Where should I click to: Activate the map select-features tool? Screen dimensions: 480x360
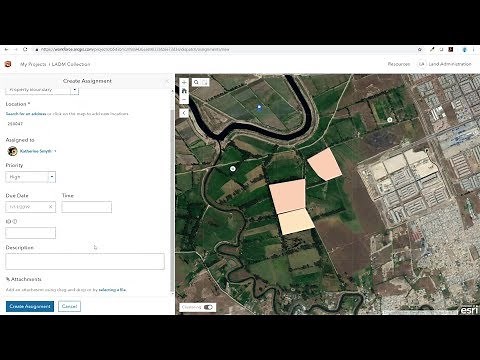(205, 82)
